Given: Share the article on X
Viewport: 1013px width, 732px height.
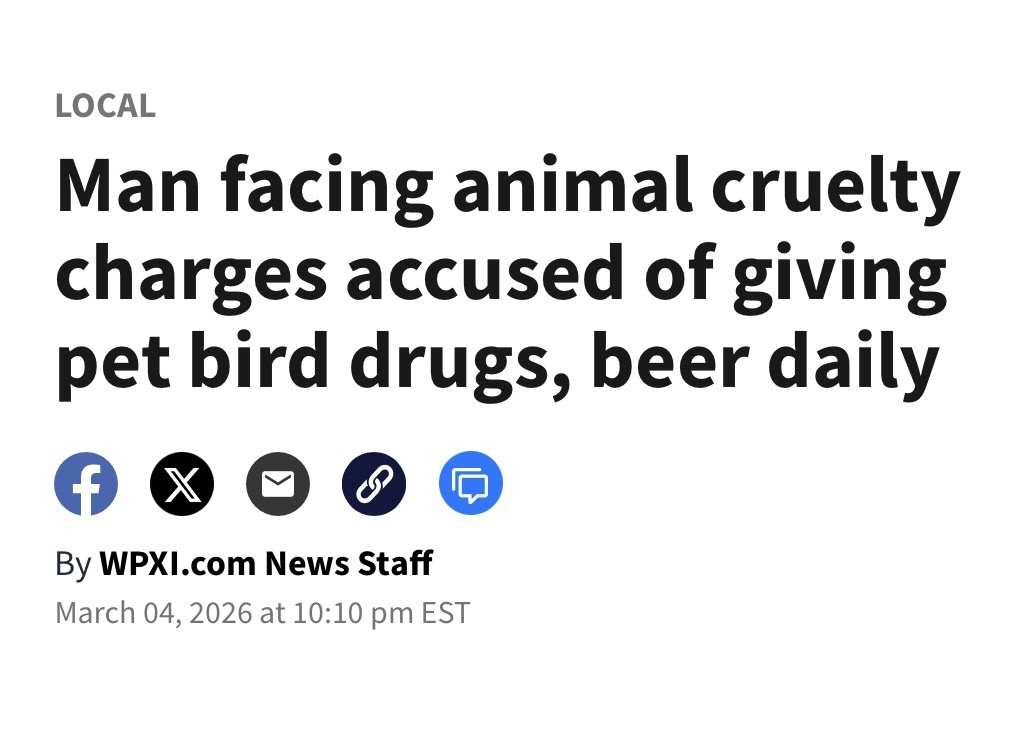Looking at the screenshot, I should tap(182, 484).
